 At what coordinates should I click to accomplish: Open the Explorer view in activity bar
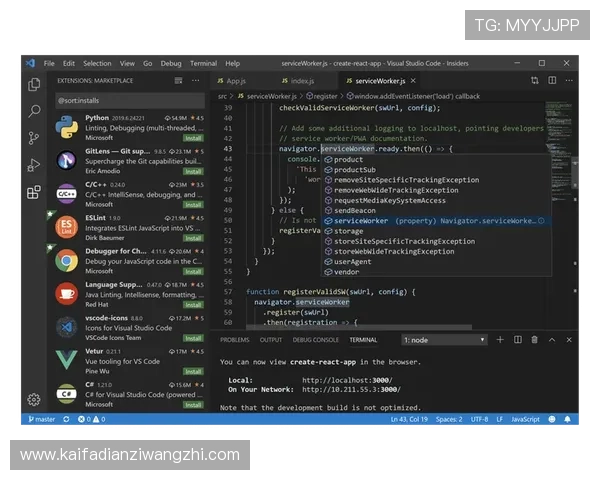pyautogui.click(x=34, y=85)
